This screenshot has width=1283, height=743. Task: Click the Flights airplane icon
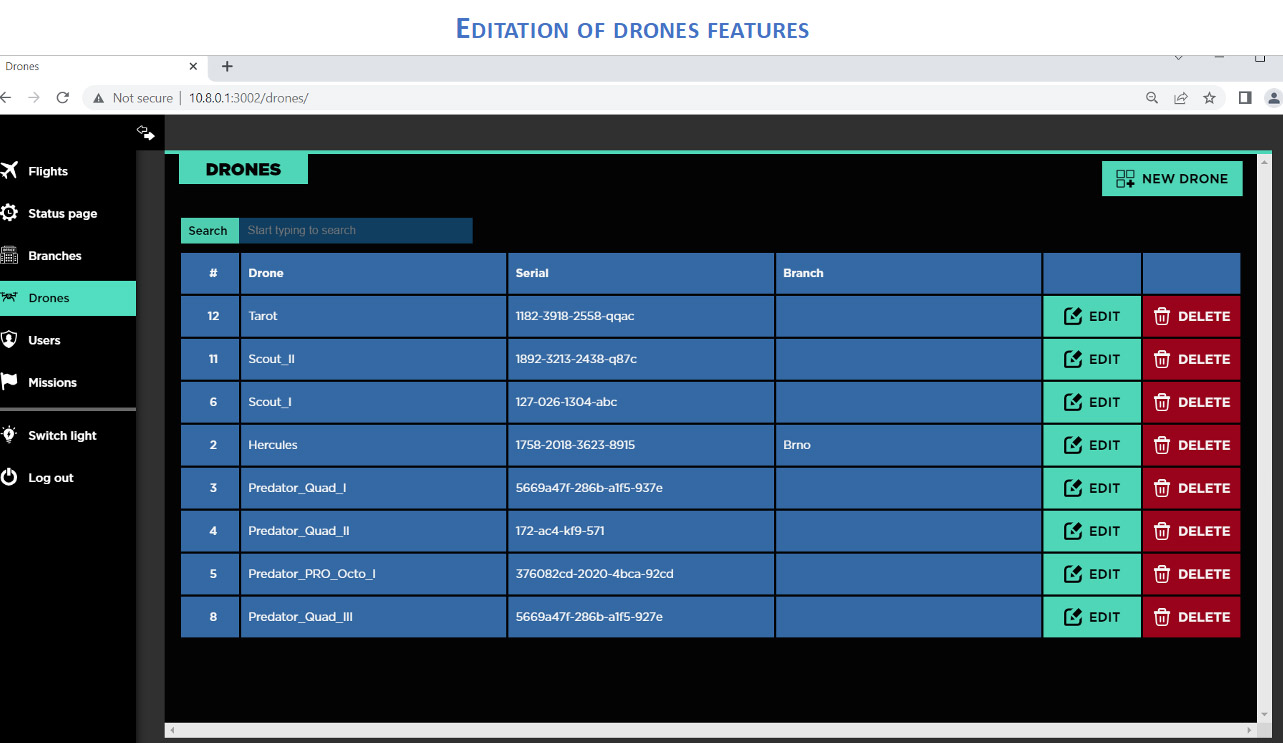pos(10,171)
